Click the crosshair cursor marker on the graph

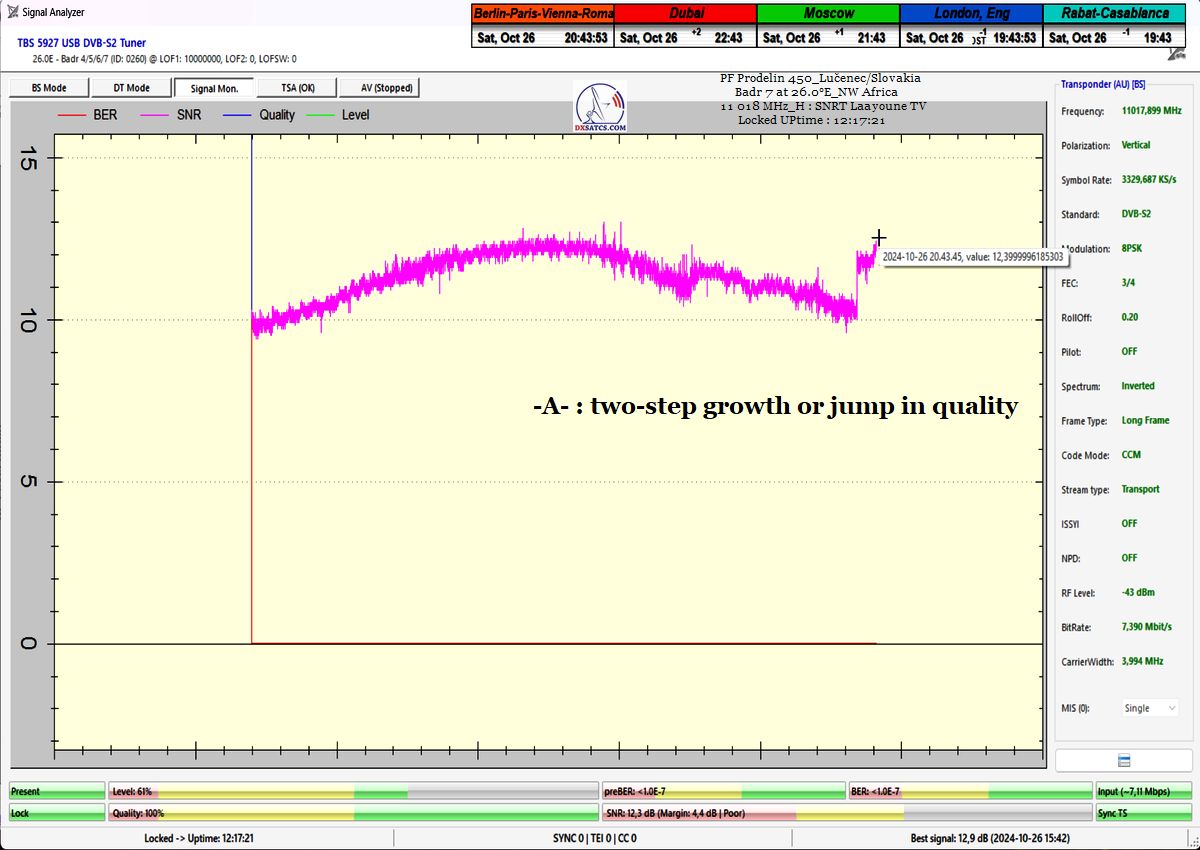[x=878, y=238]
